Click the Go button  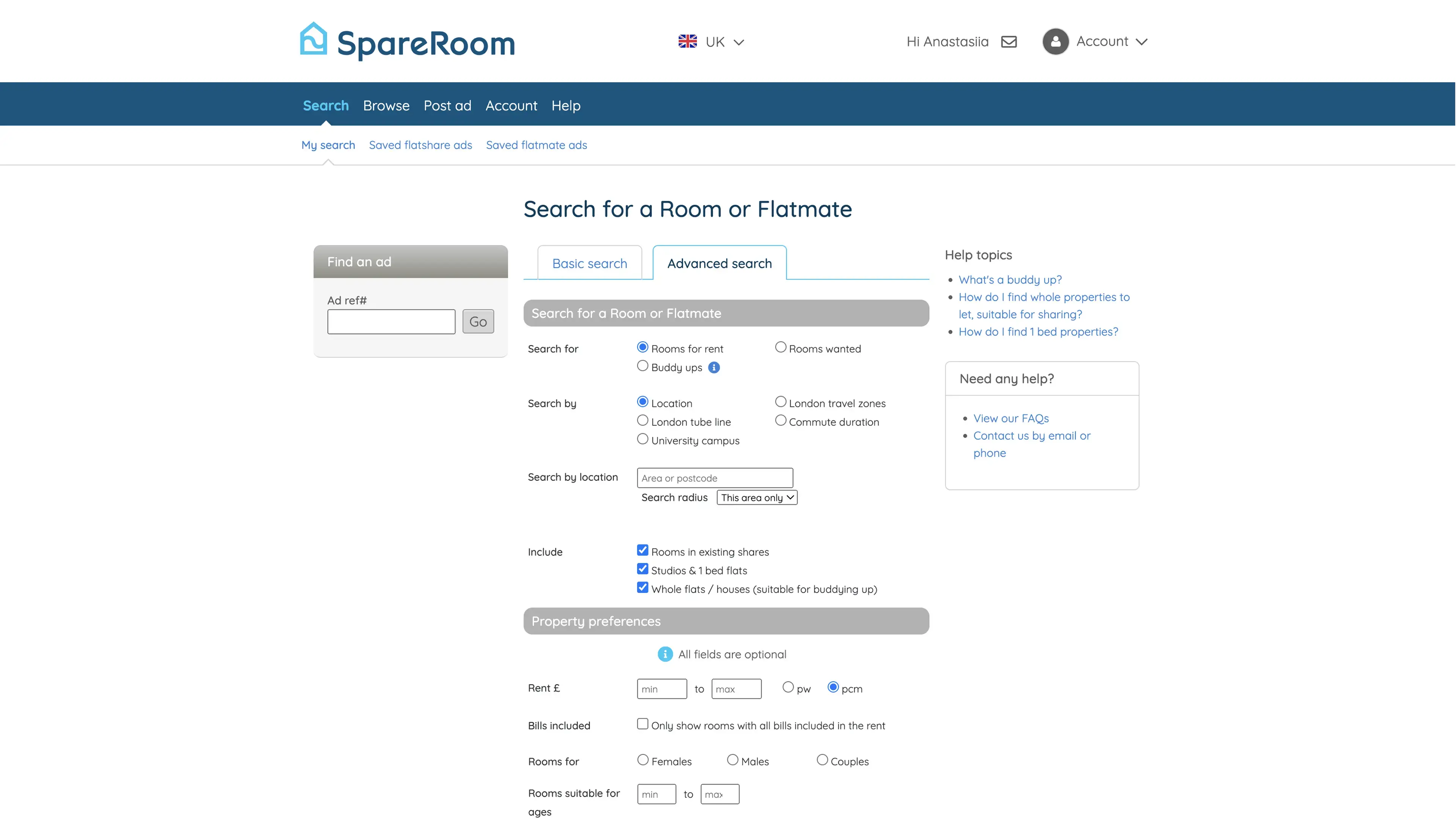(x=478, y=322)
